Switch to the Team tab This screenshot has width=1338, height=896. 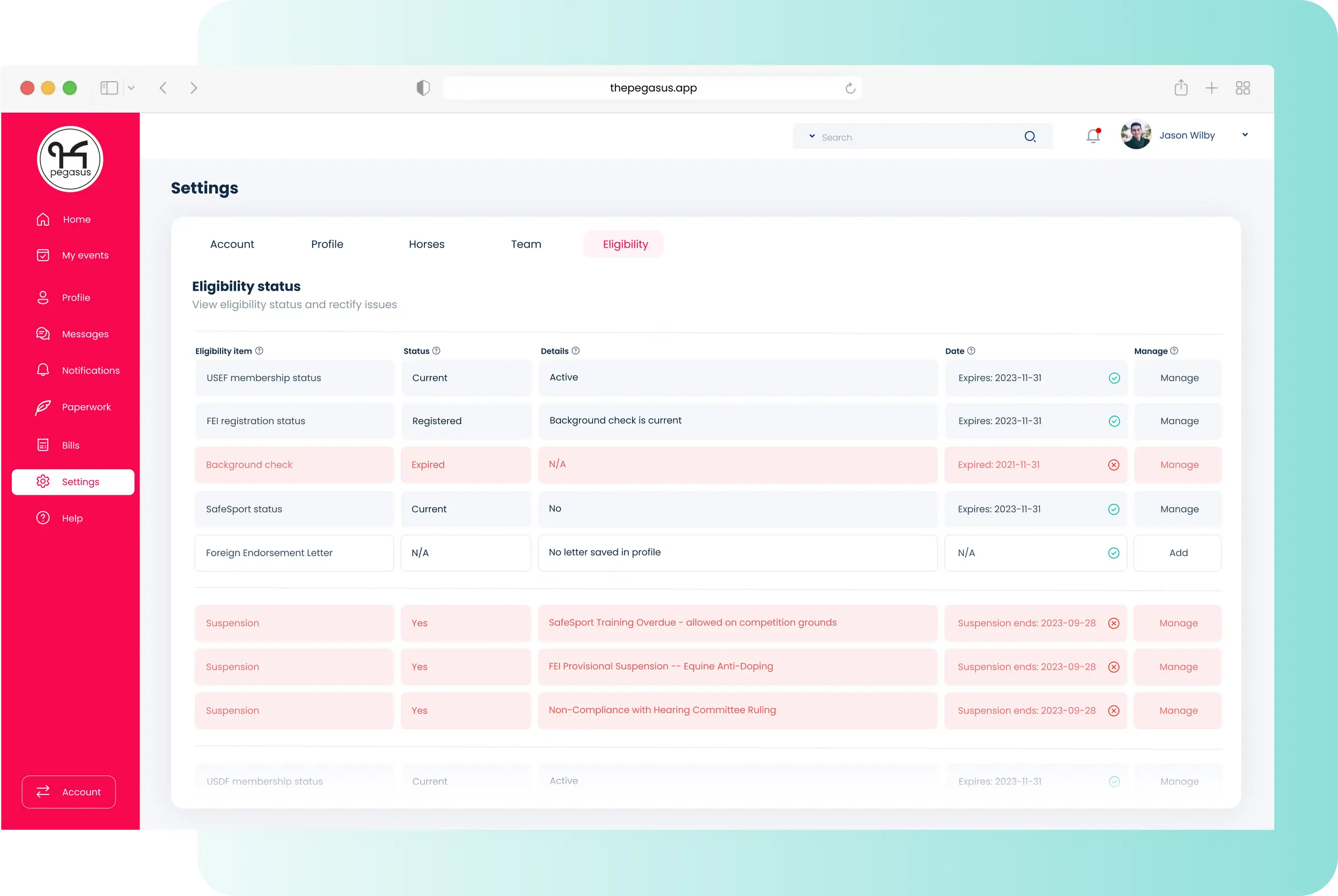tap(526, 244)
